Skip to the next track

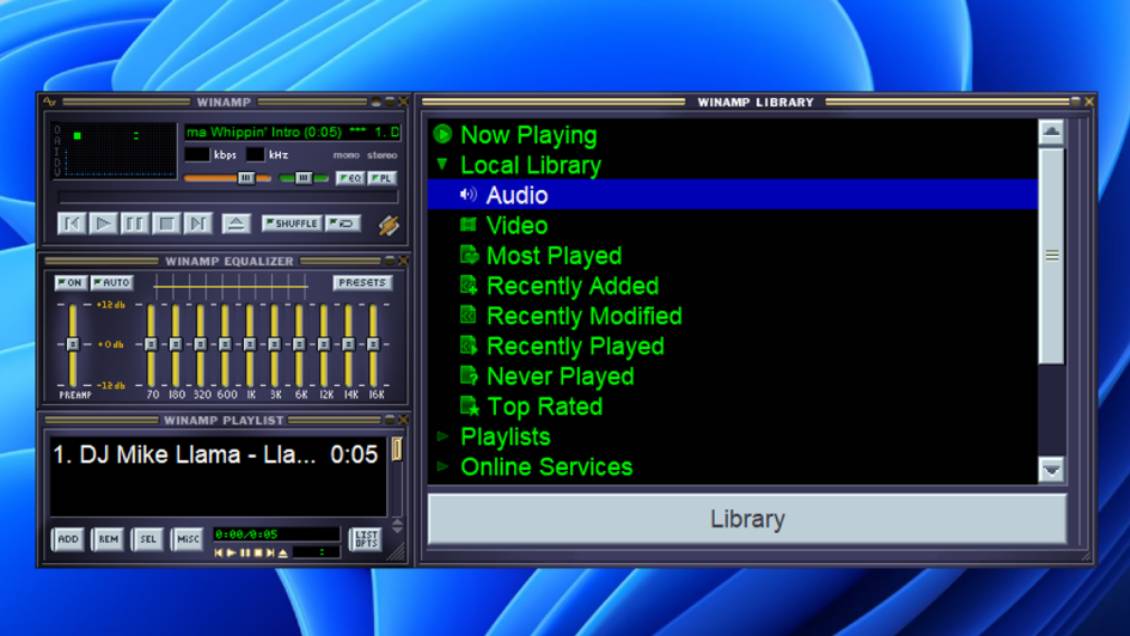coord(199,224)
